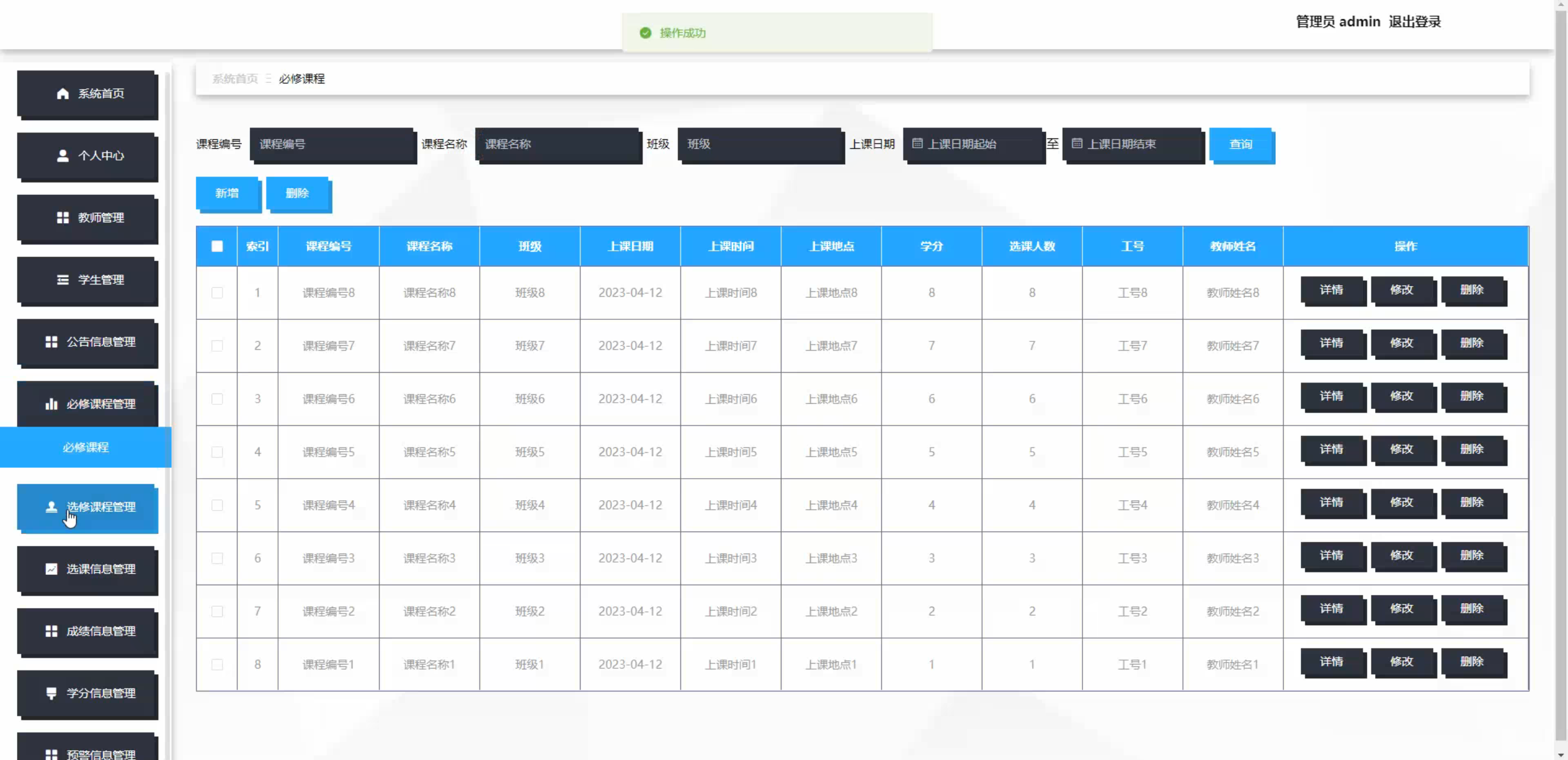The image size is (1568, 760).
Task: Toggle the select-all checkbox in table header
Action: point(217,246)
